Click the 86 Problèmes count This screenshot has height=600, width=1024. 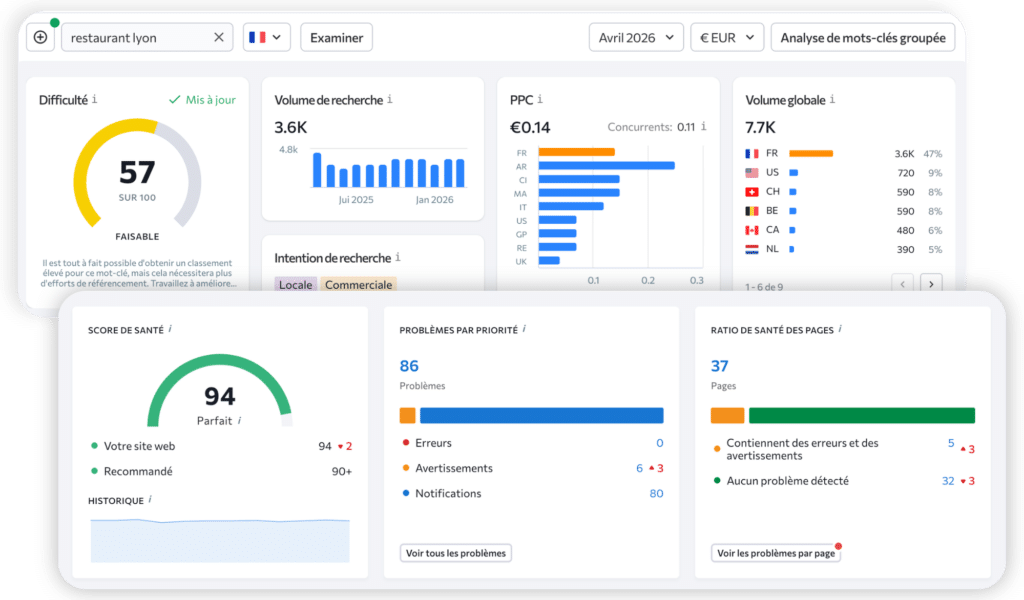point(409,366)
